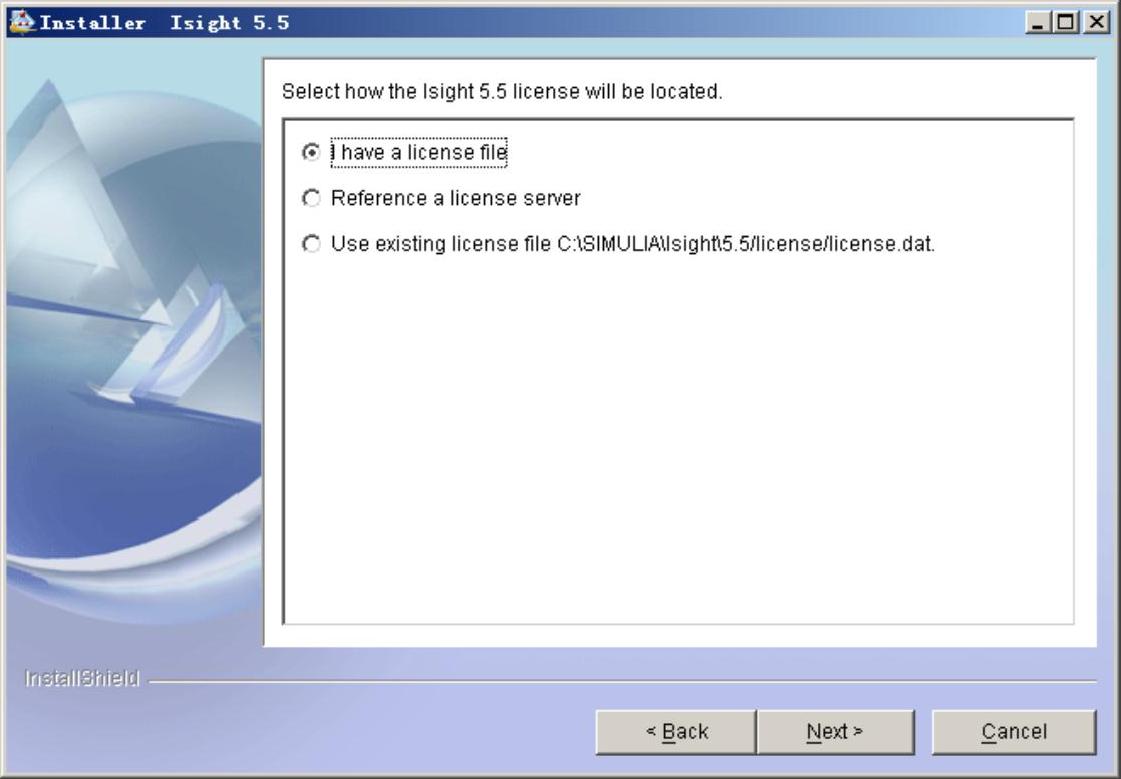The width and height of the screenshot is (1121, 779).
Task: Click the "Reference a license server" label text
Action: (455, 198)
